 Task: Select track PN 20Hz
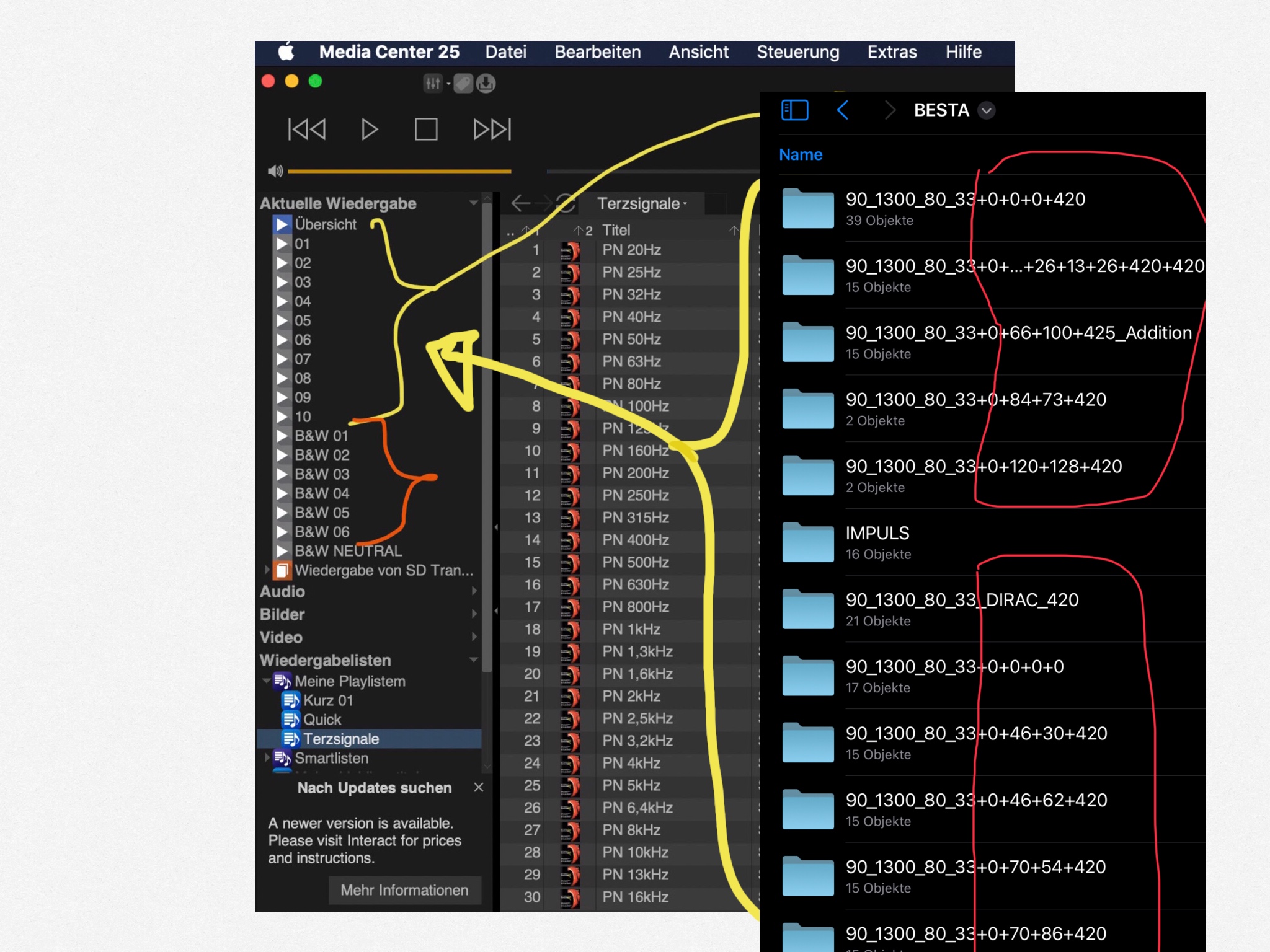coord(631,250)
